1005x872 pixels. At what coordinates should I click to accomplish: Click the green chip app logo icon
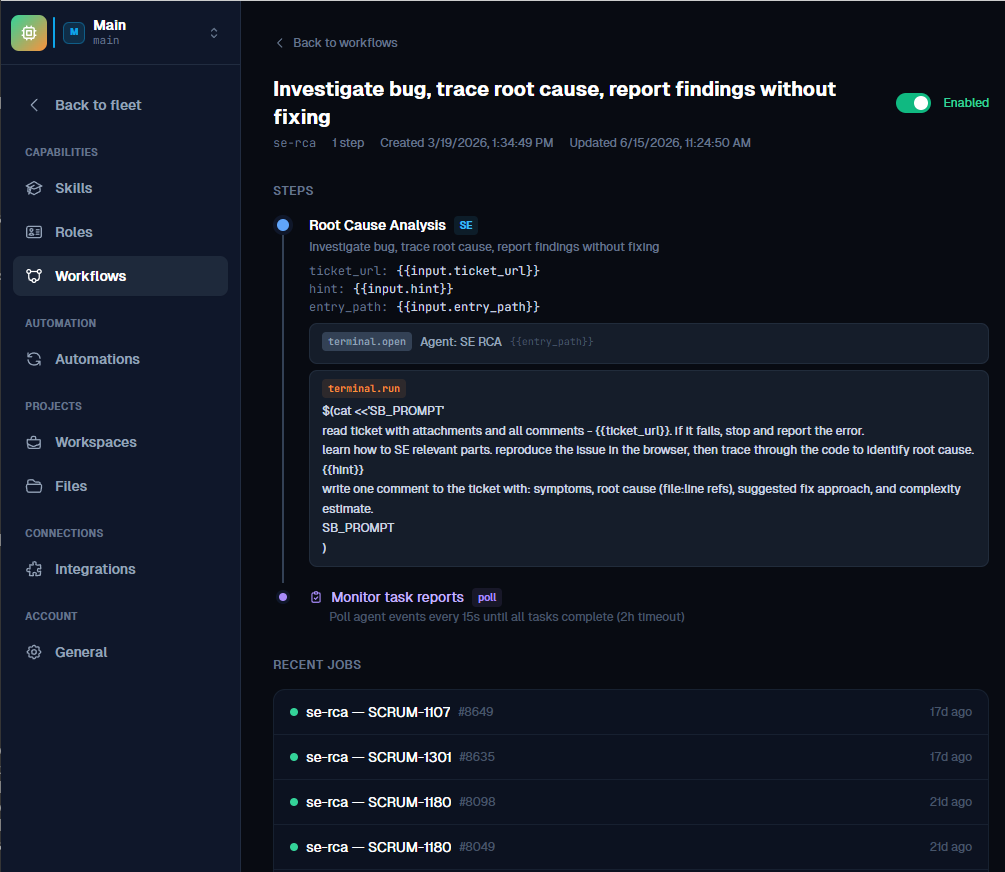click(29, 33)
